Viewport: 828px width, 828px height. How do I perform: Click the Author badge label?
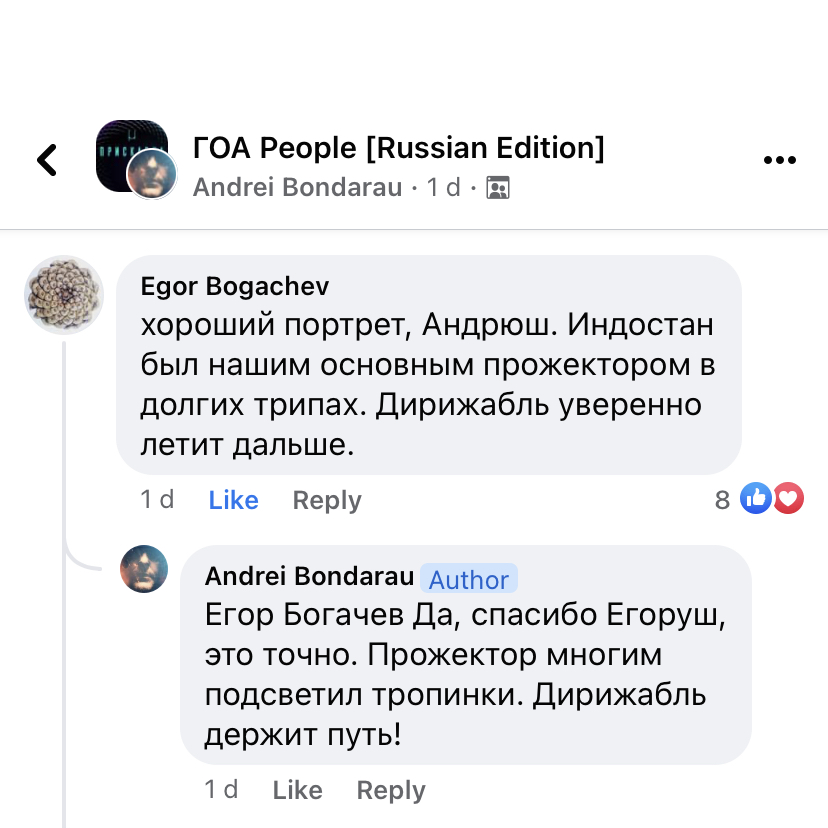tap(469, 579)
